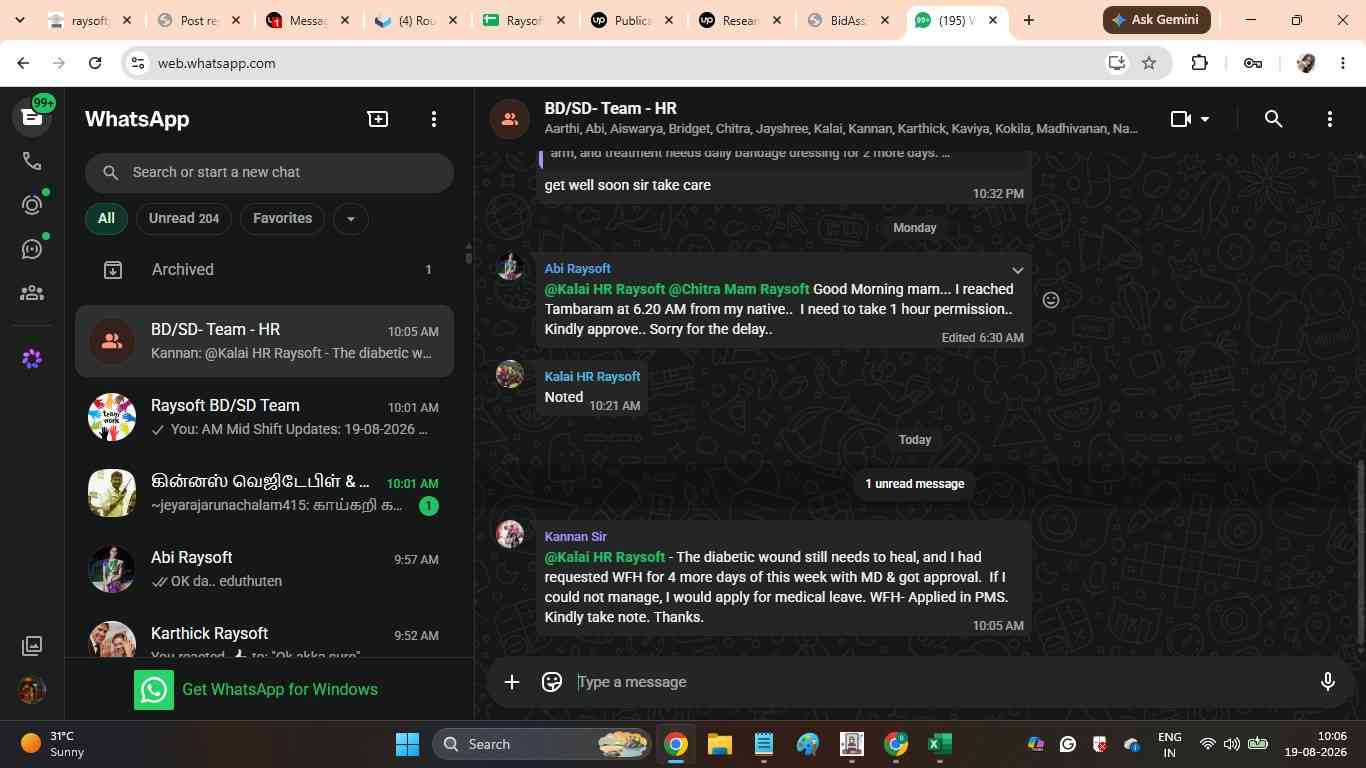Click Get WhatsApp for Windows
This screenshot has width=1366, height=768.
[x=257, y=690]
